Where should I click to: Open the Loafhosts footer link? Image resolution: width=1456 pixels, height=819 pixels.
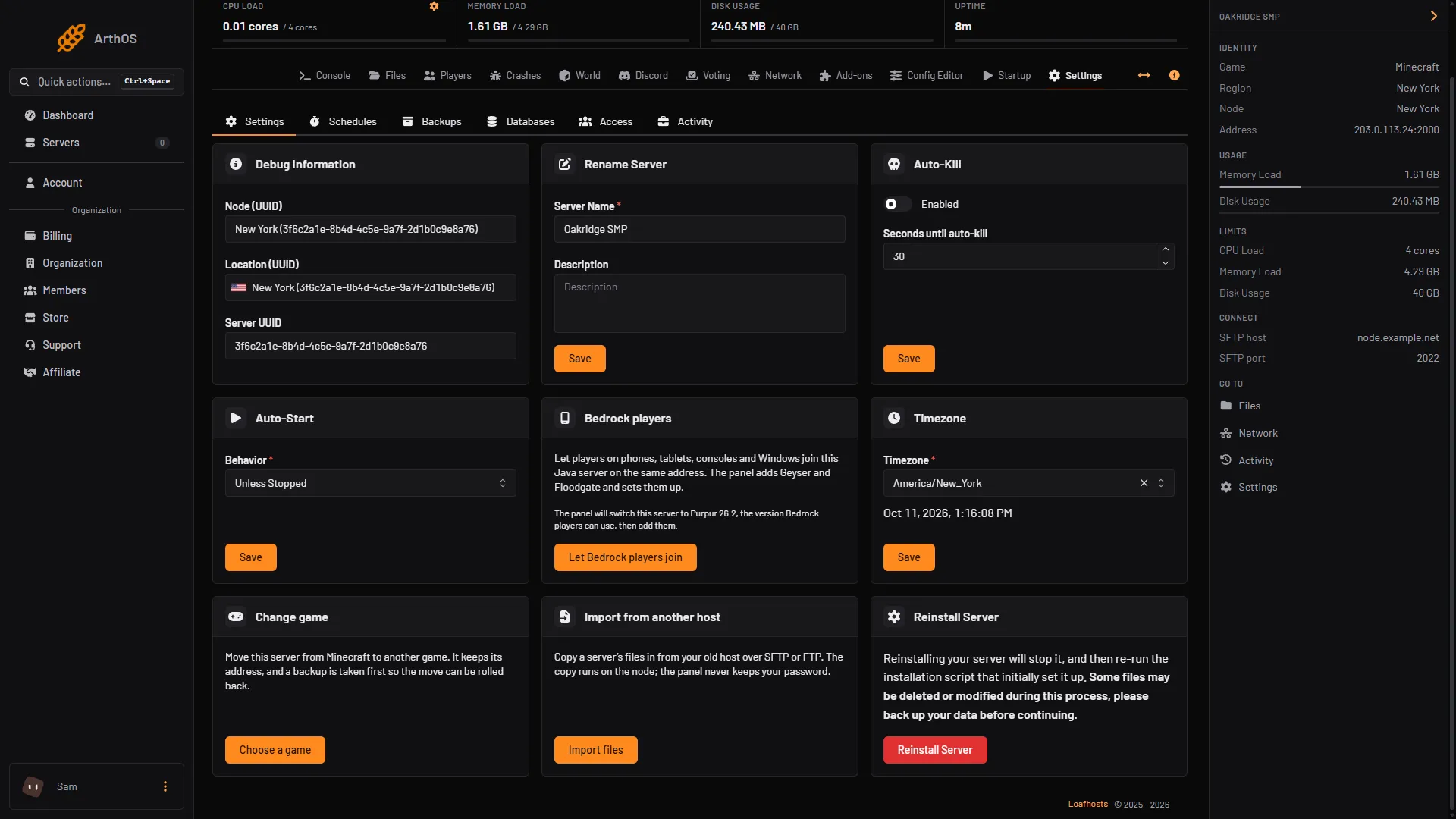point(1087,804)
